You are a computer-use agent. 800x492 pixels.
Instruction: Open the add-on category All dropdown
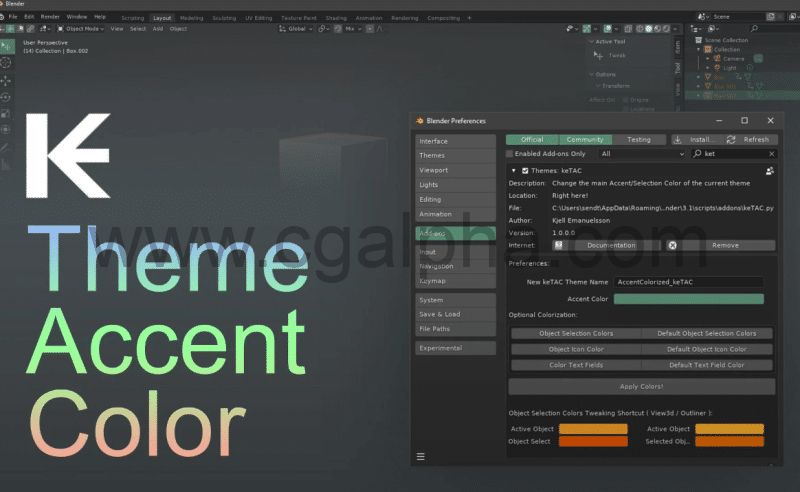642,154
